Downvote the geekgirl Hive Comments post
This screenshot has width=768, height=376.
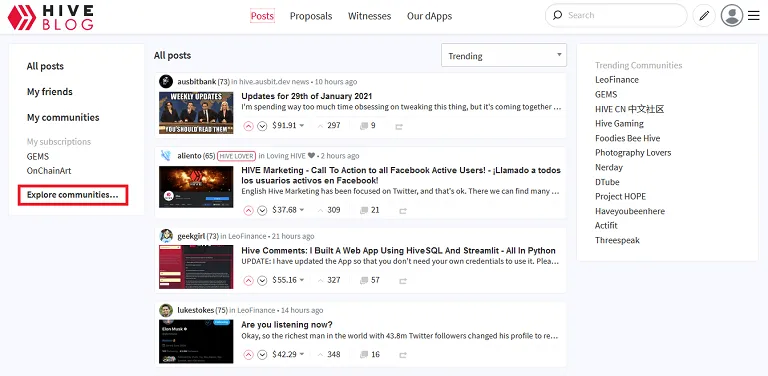[262, 281]
